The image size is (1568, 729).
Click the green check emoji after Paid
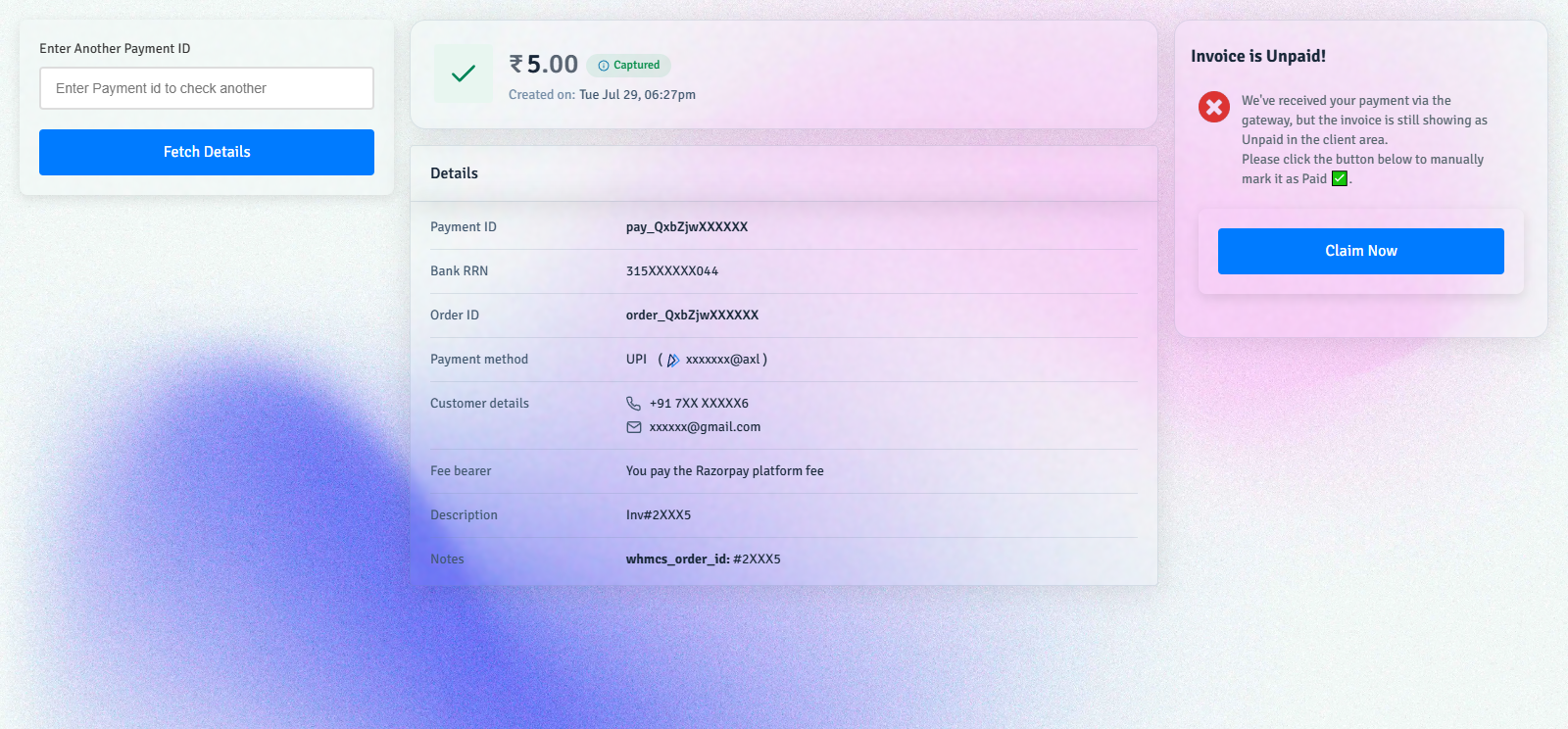pyautogui.click(x=1340, y=178)
